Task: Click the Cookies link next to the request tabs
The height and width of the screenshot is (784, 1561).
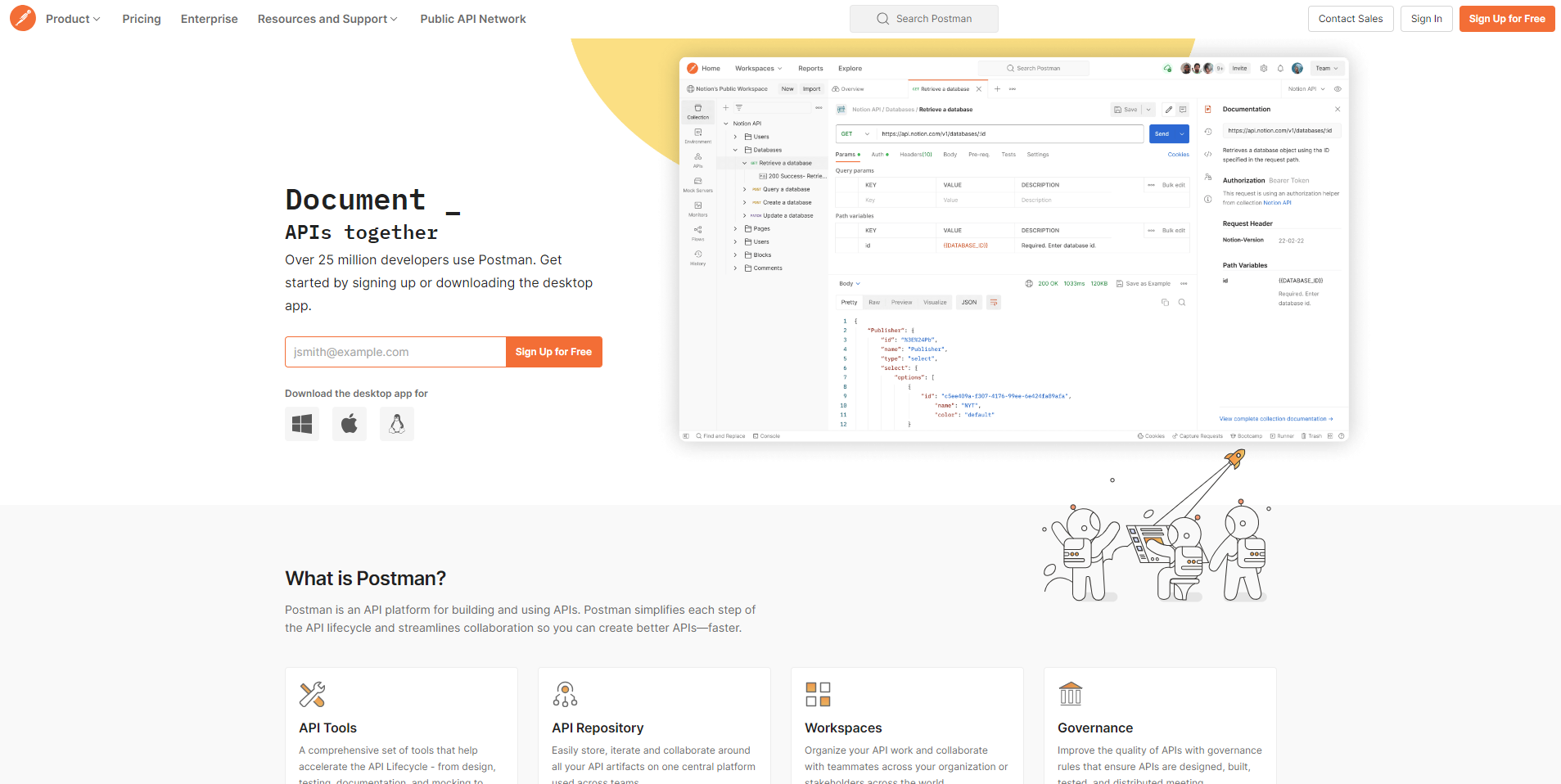Action: click(1179, 155)
